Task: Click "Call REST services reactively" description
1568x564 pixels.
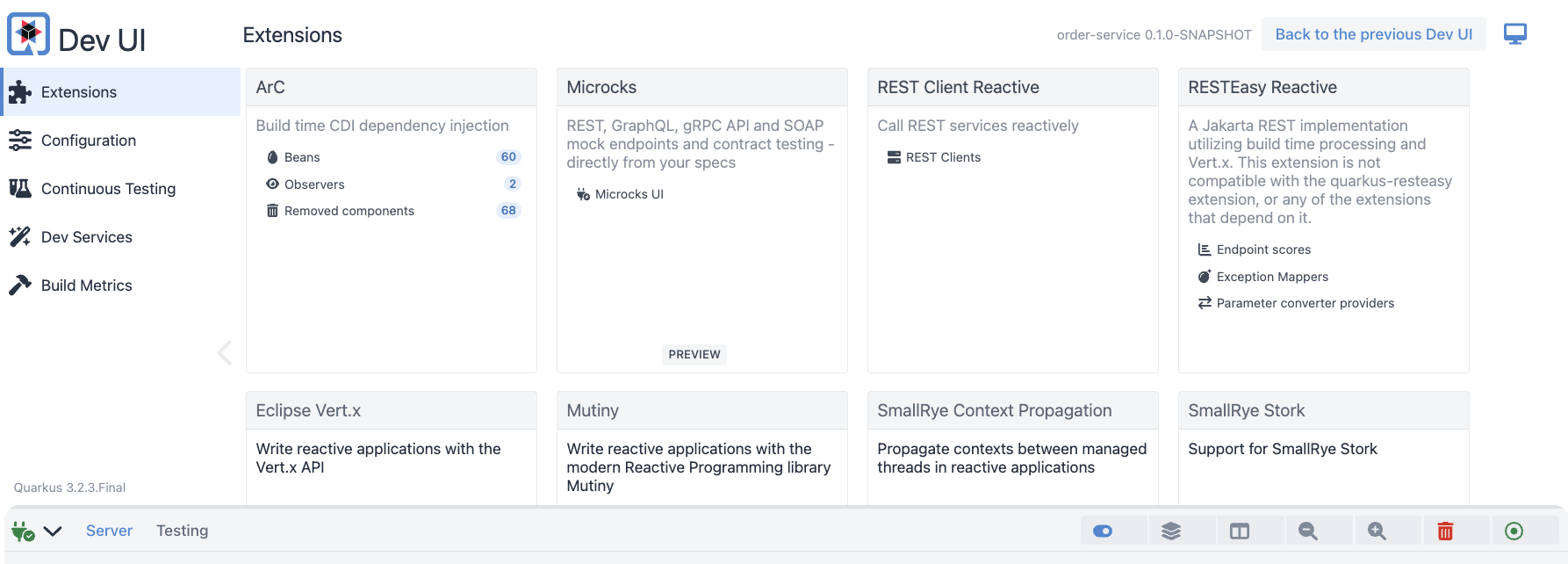Action: [978, 126]
